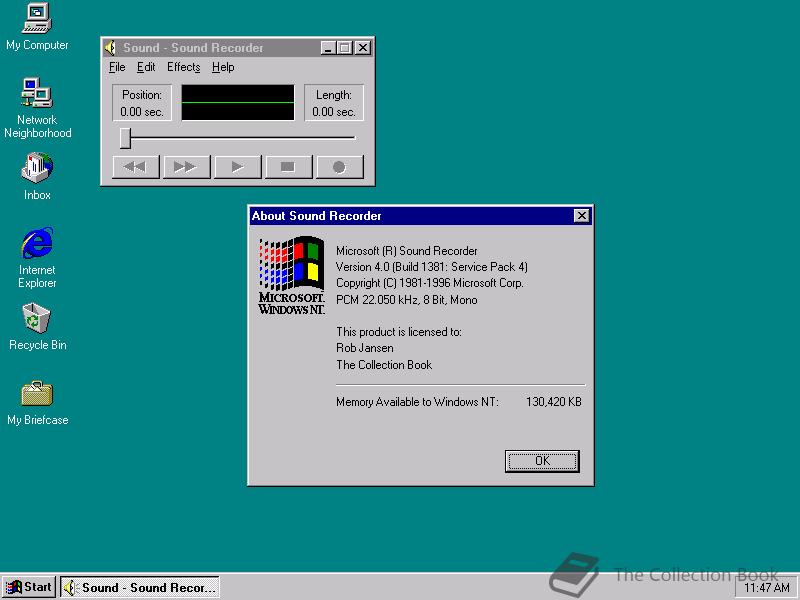Click the position slider thumb

[x=125, y=138]
